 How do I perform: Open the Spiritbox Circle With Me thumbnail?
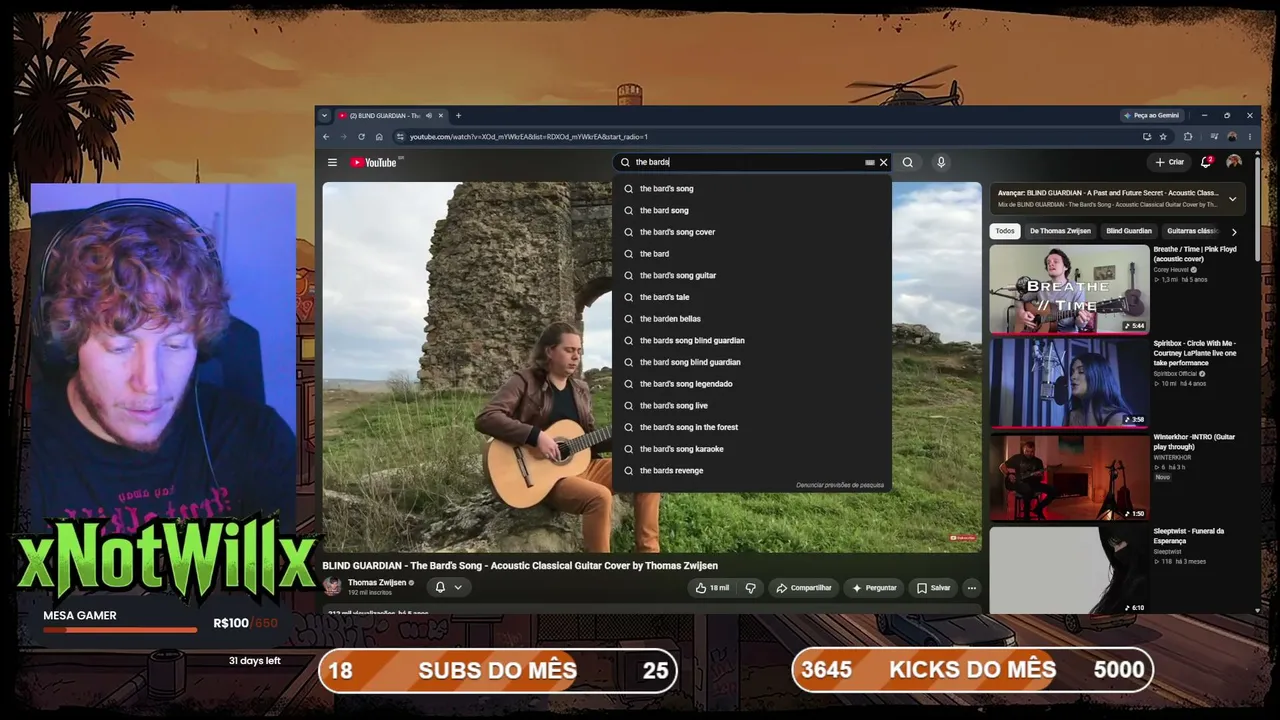pos(1069,383)
